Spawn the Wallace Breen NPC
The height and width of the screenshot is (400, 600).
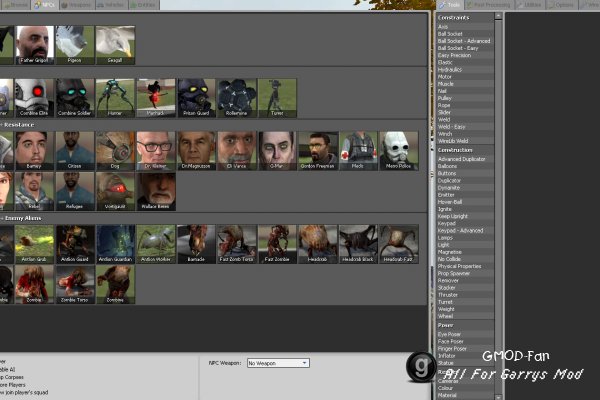point(156,191)
